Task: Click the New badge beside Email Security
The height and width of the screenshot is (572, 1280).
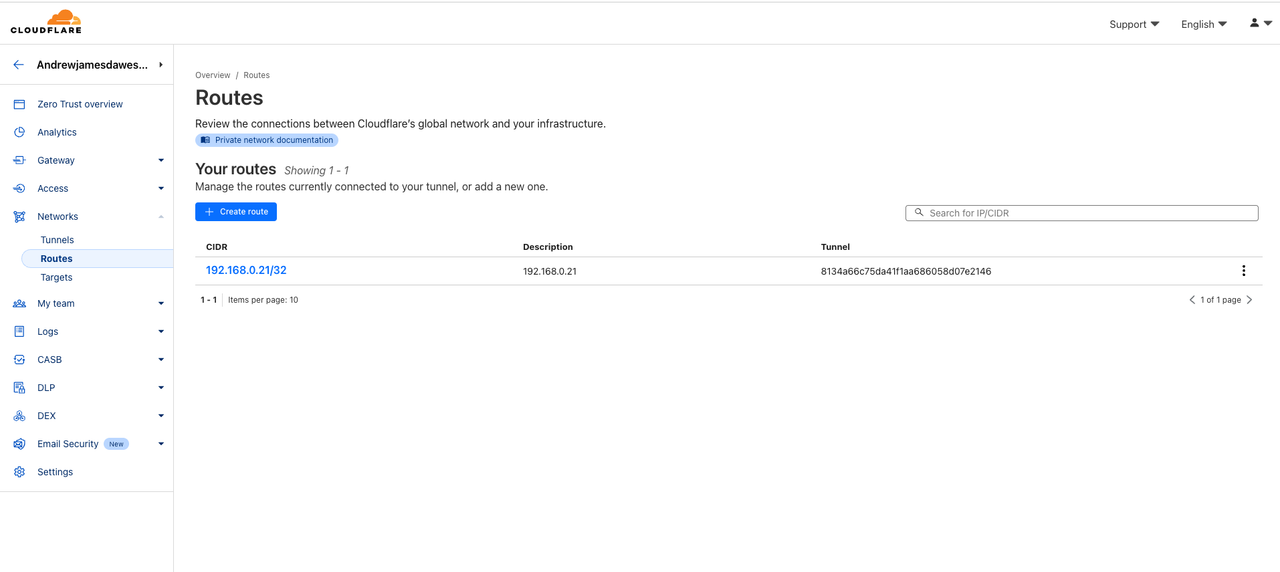Action: [x=117, y=444]
